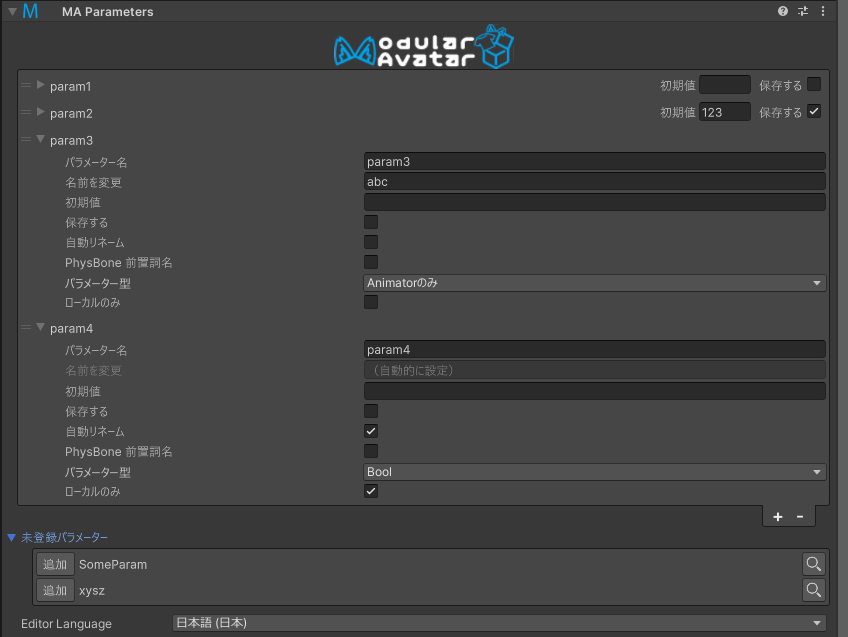This screenshot has width=848, height=637.
Task: Locate SomeParam with magnifier icon
Action: 813,564
